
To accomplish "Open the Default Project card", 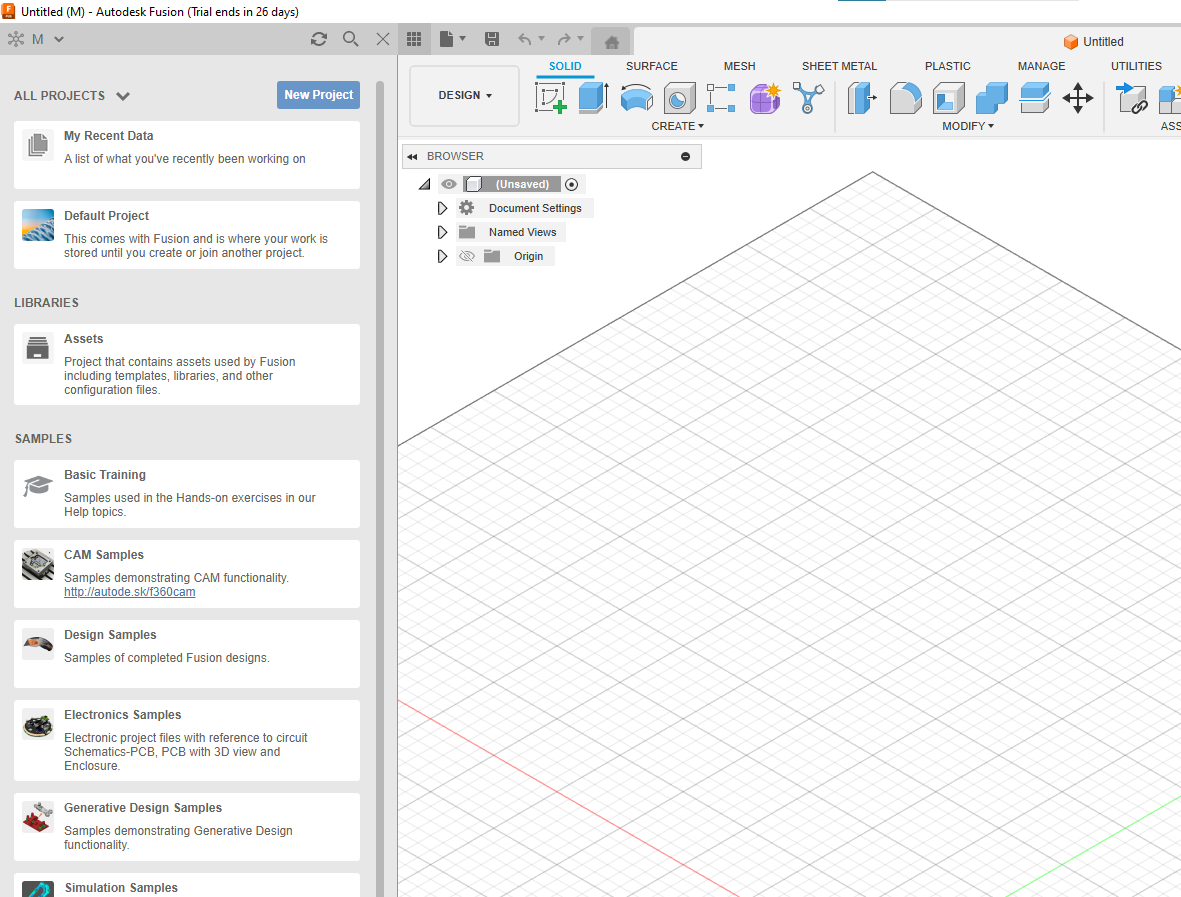I will point(187,235).
